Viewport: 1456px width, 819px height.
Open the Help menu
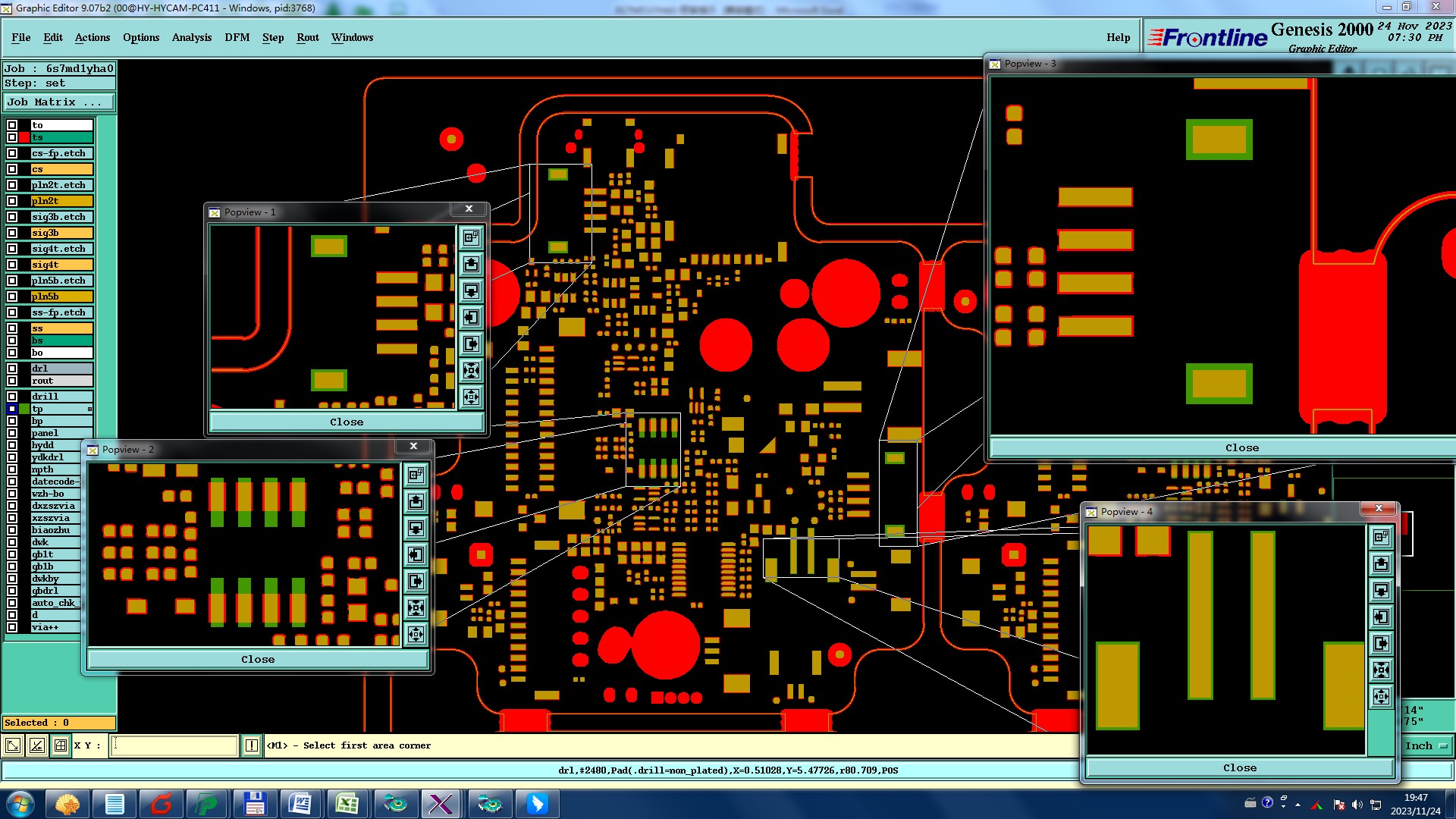click(1118, 37)
